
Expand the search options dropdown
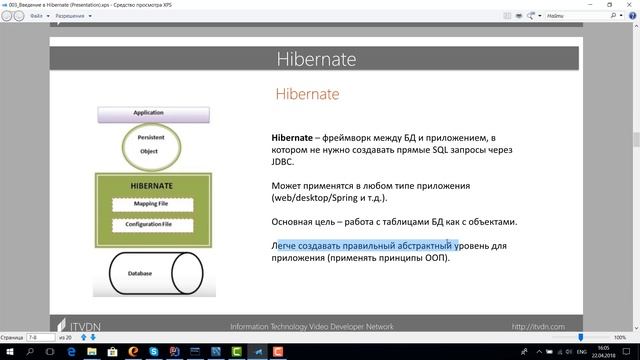pyautogui.click(x=621, y=16)
